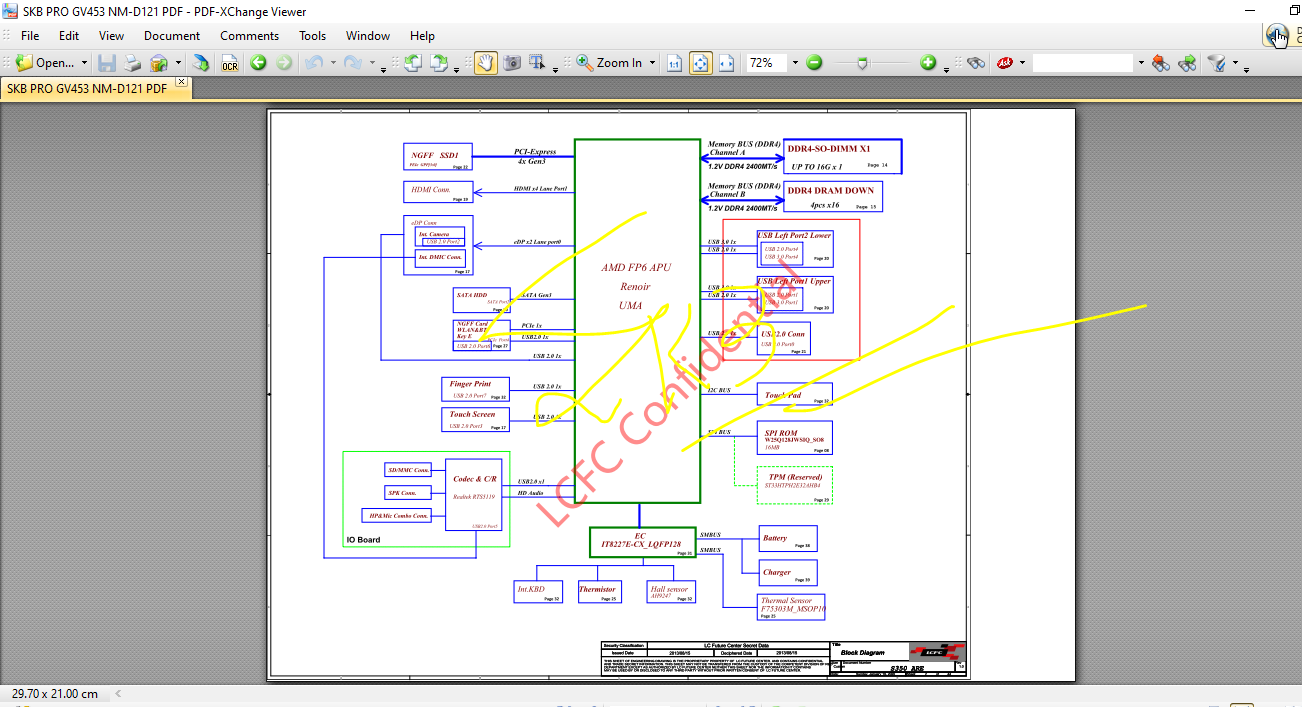
Task: Print the document using the printer icon
Action: pos(133,62)
